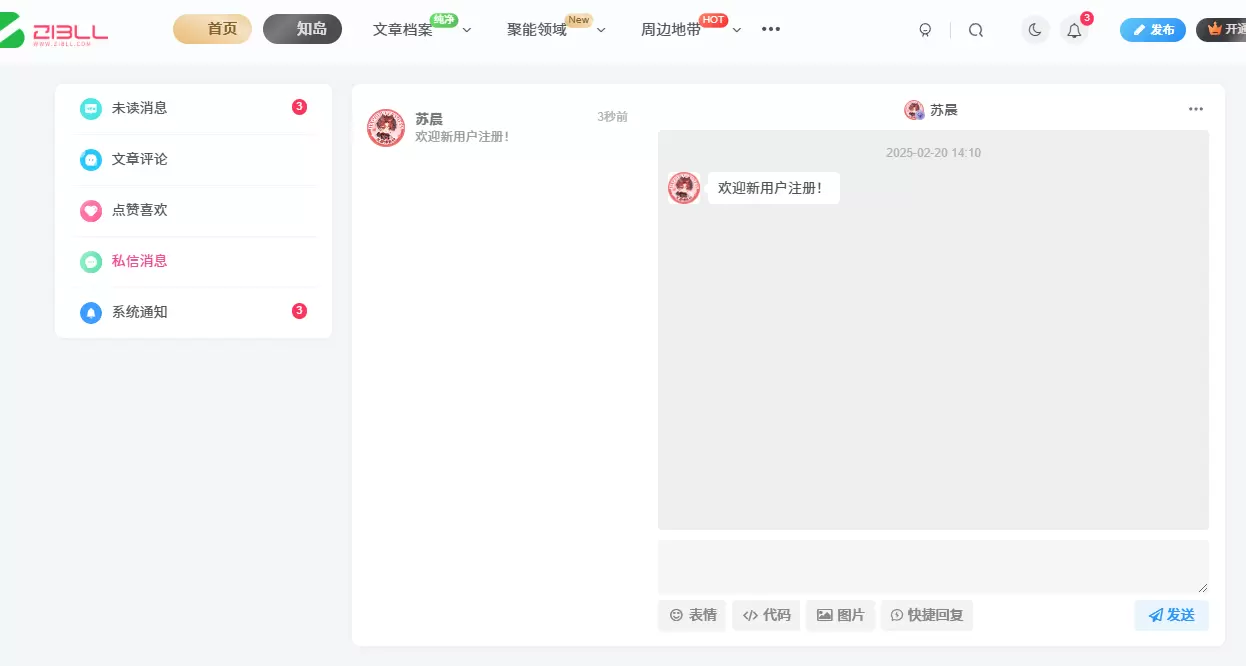The width and height of the screenshot is (1246, 666).
Task: Open the more navigation items ellipsis
Action: pos(771,29)
